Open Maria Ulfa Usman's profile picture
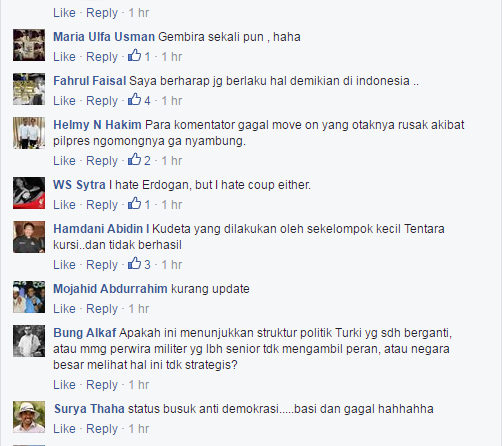This screenshot has width=502, height=446. coord(29,45)
